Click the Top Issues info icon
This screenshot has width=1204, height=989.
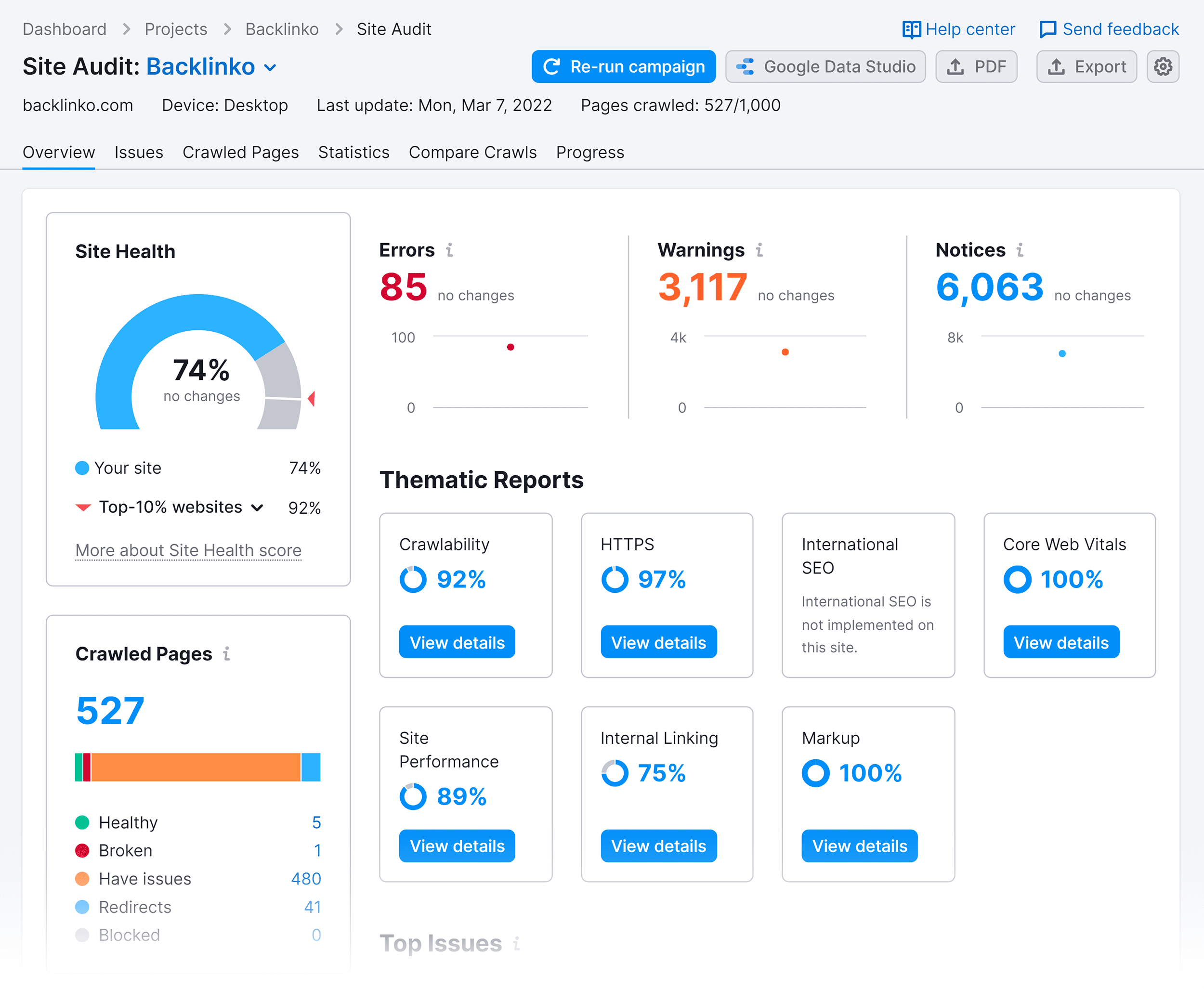[516, 943]
